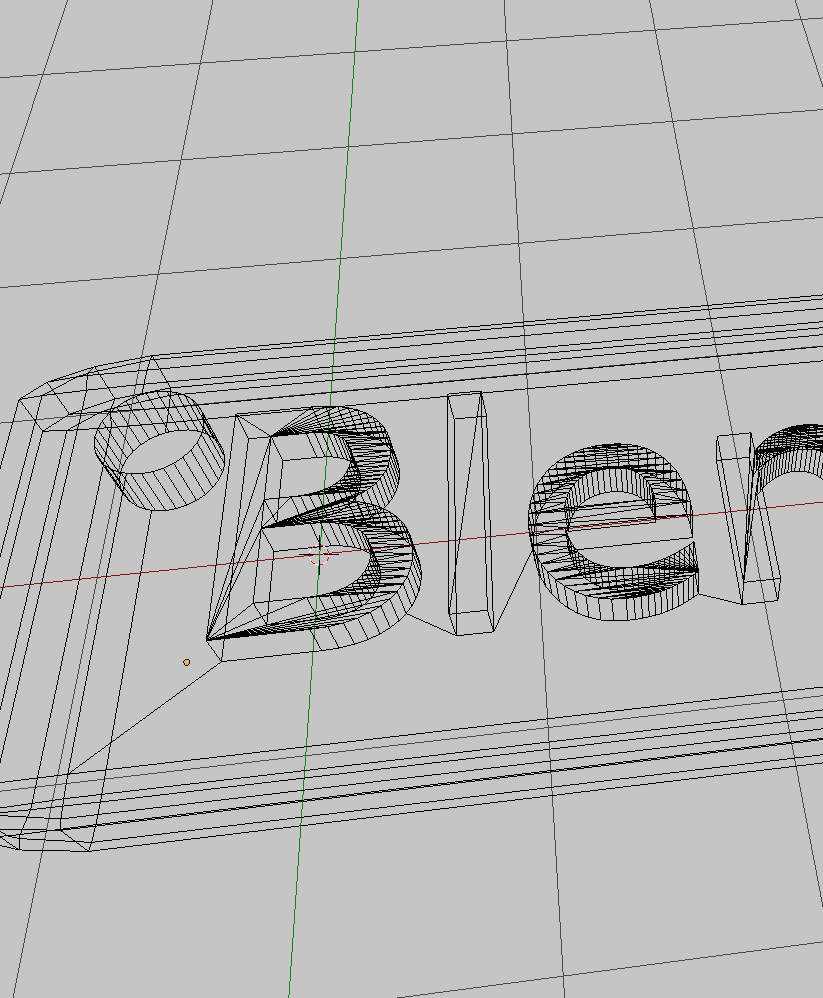The width and height of the screenshot is (823, 998).
Task: Click the red-white 3D cursor crosshair
Action: point(319,554)
